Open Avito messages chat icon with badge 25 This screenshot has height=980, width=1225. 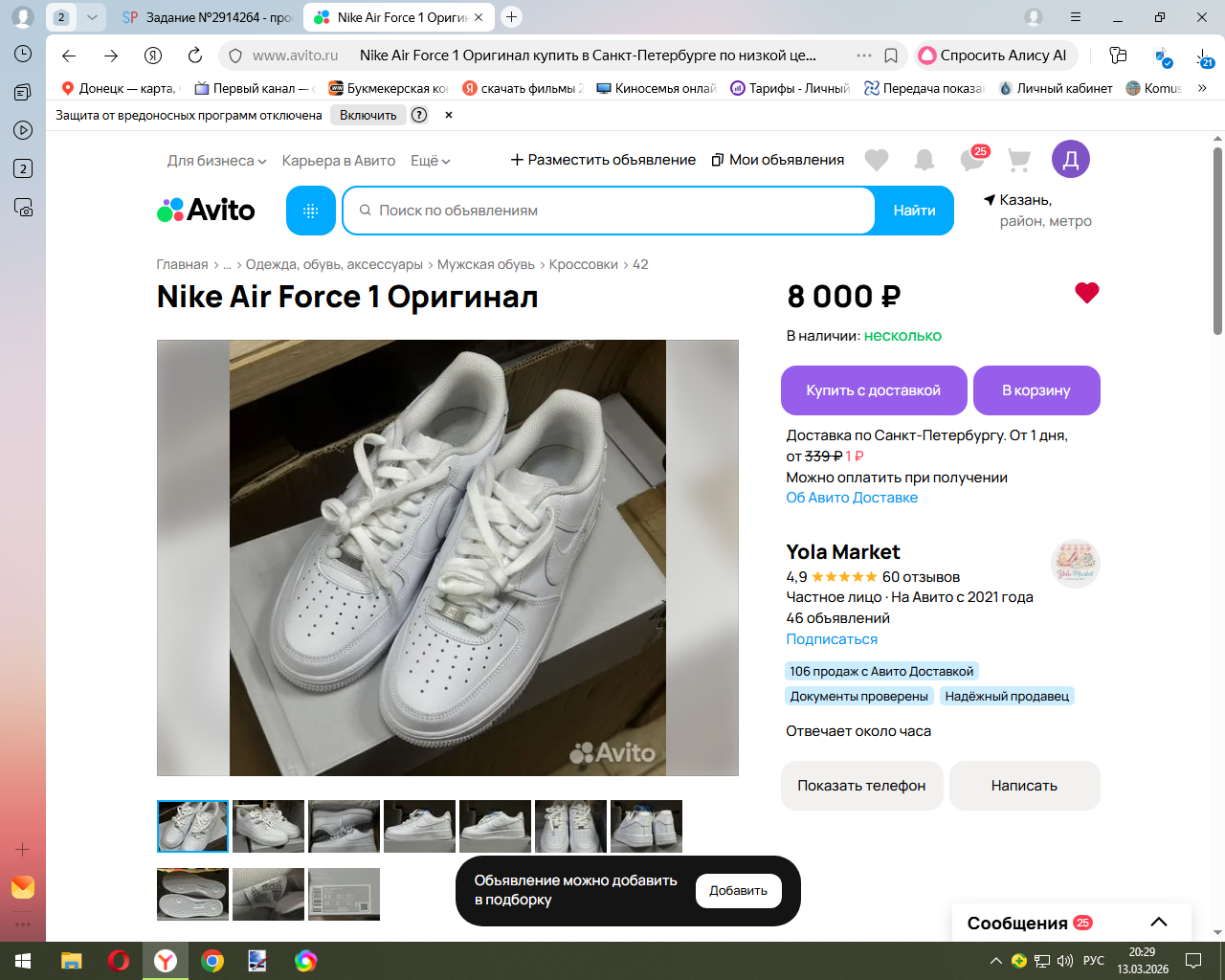[973, 159]
